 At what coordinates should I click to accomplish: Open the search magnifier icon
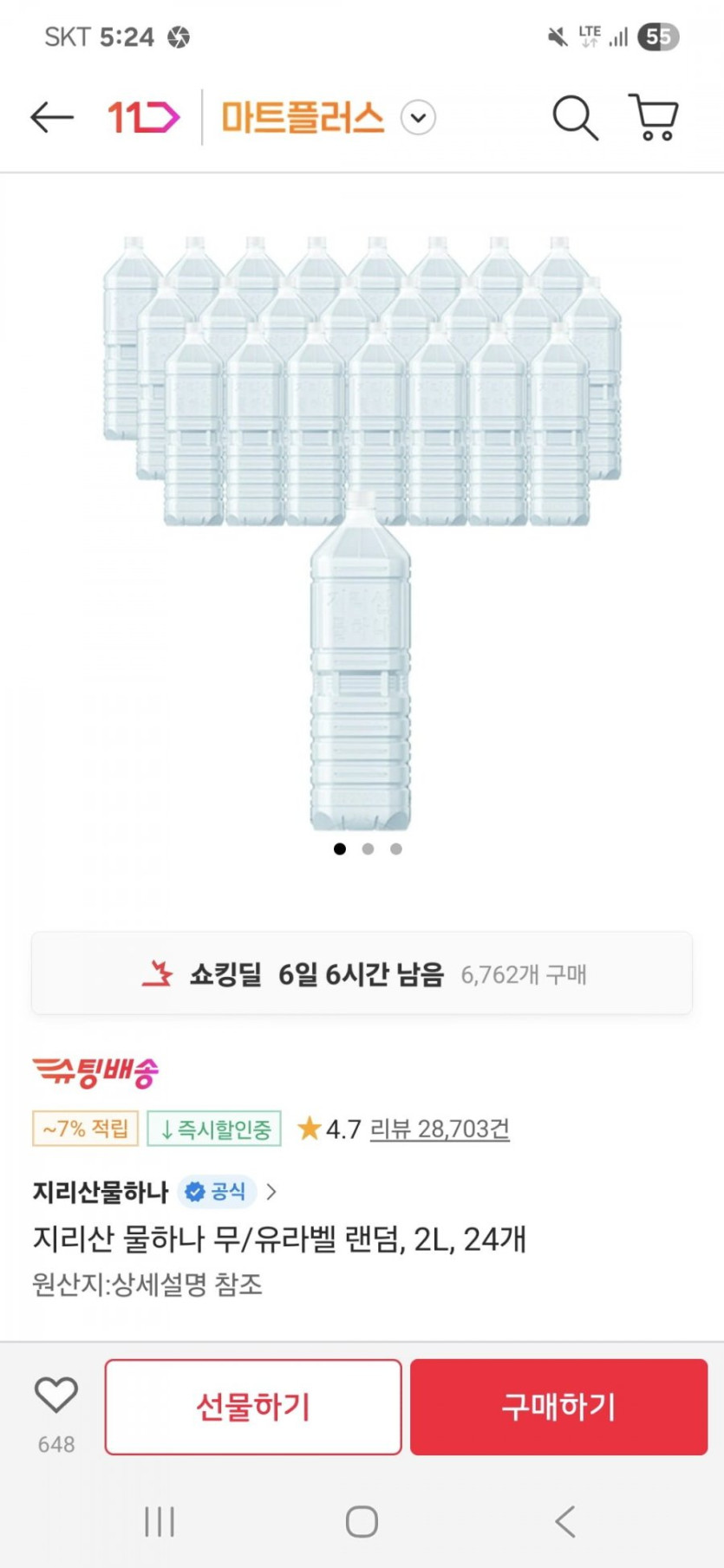coord(575,117)
